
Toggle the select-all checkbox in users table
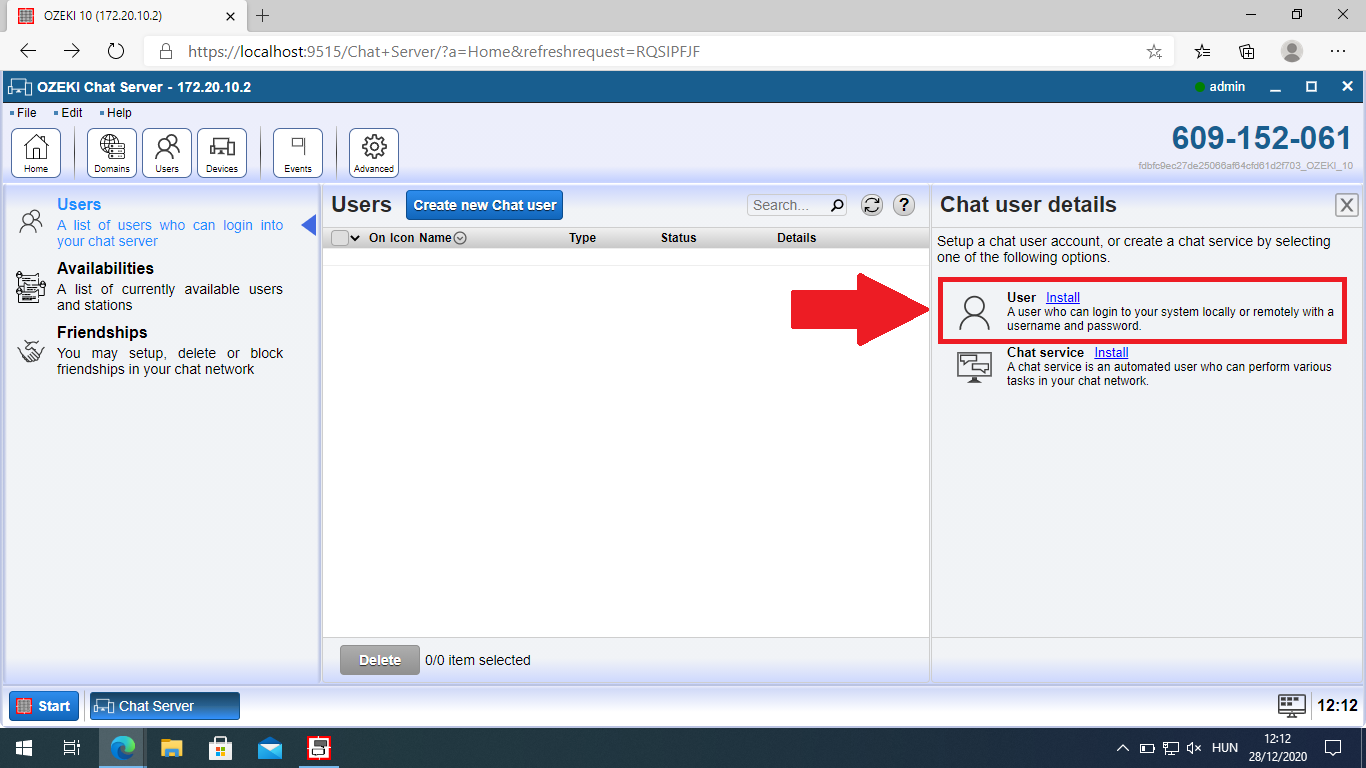coord(340,238)
